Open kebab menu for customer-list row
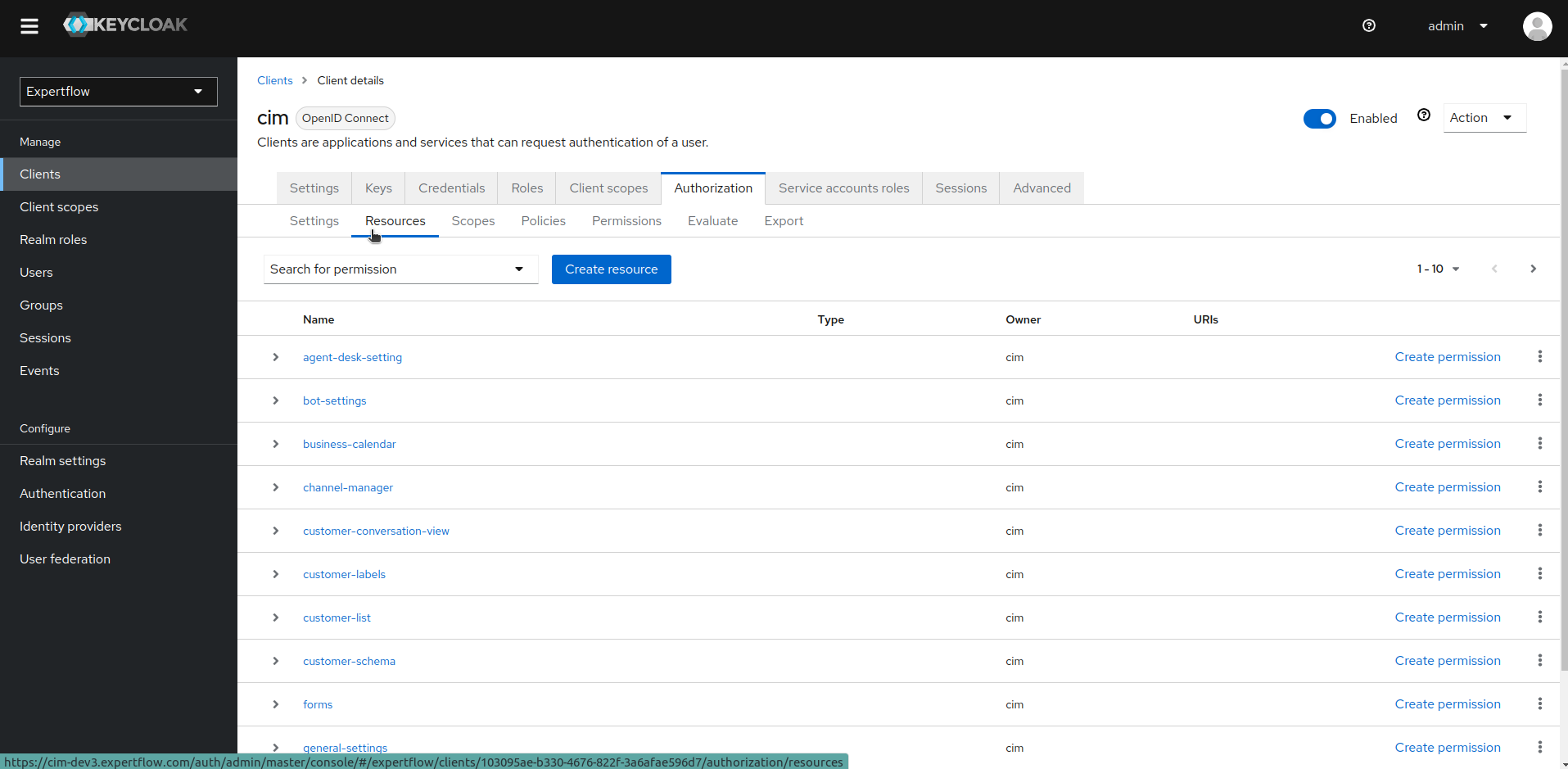1568x769 pixels. [x=1539, y=617]
